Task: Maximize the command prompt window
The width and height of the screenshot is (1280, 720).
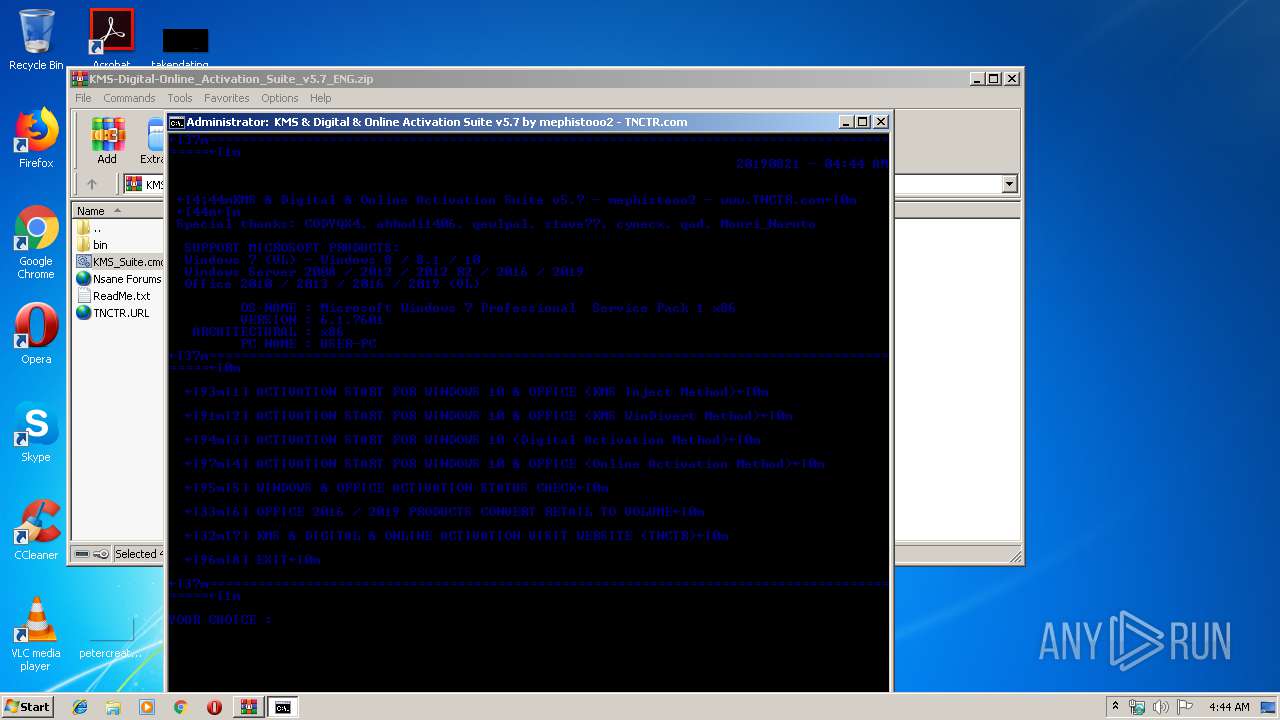Action: pos(863,122)
